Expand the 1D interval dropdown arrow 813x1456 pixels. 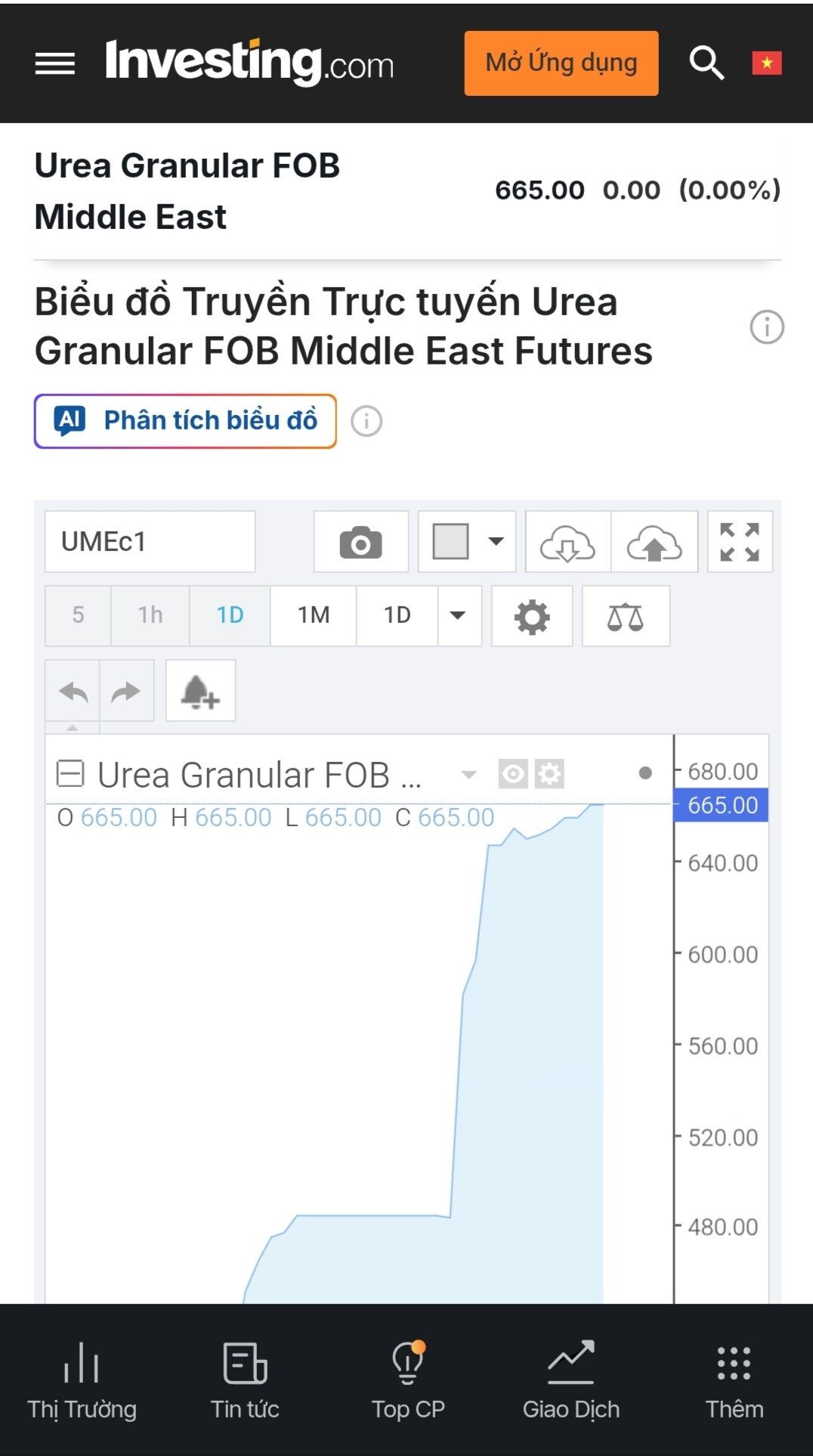458,615
